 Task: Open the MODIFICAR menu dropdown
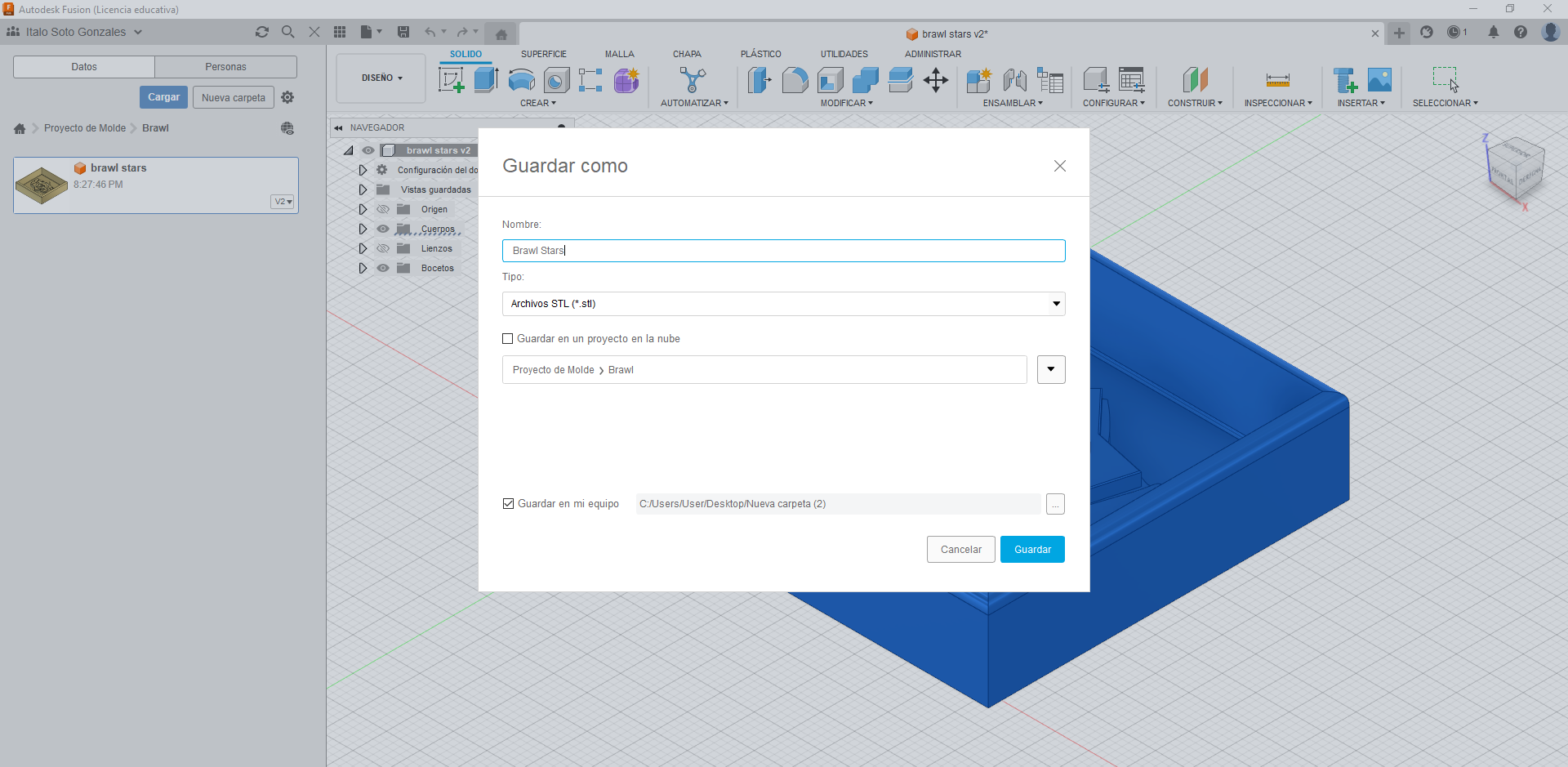click(847, 103)
